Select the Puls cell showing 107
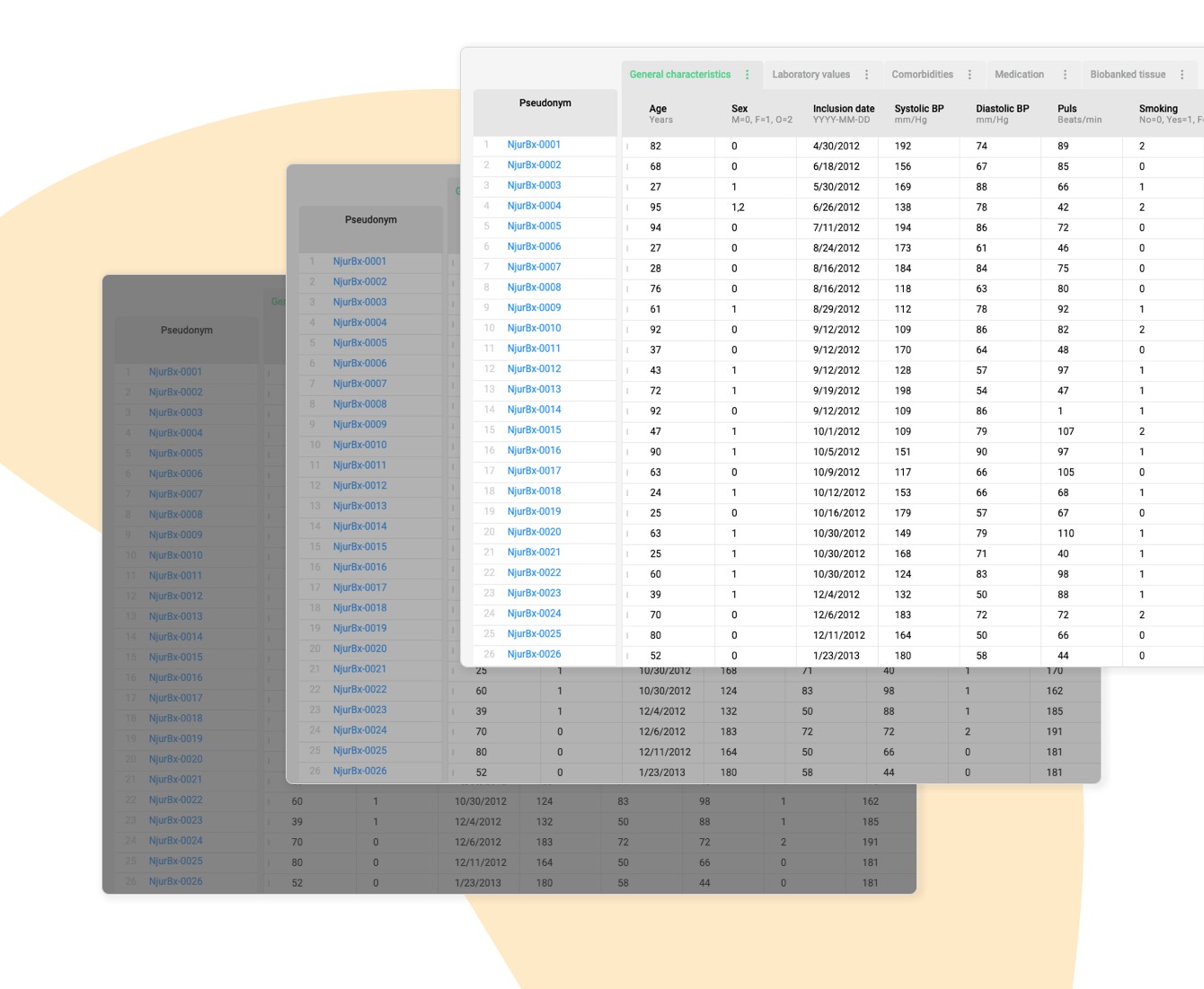The height and width of the screenshot is (989, 1204). click(x=1066, y=431)
